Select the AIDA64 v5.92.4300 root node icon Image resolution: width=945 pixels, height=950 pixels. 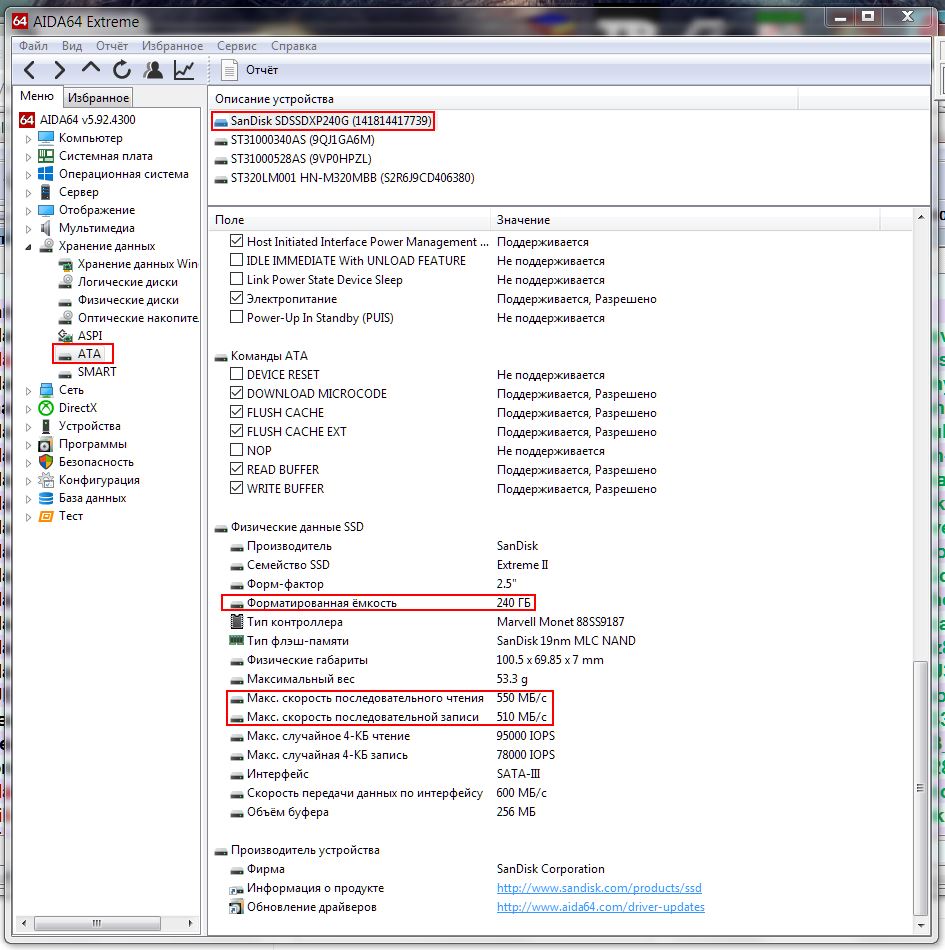coord(27,119)
